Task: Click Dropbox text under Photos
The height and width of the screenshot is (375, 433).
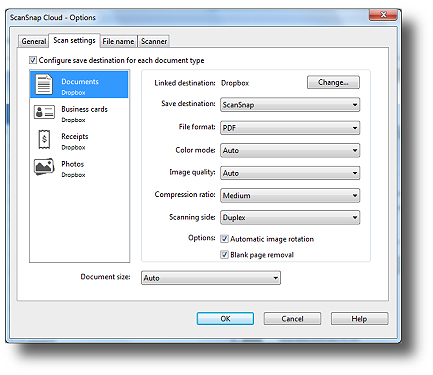Action: pos(73,175)
